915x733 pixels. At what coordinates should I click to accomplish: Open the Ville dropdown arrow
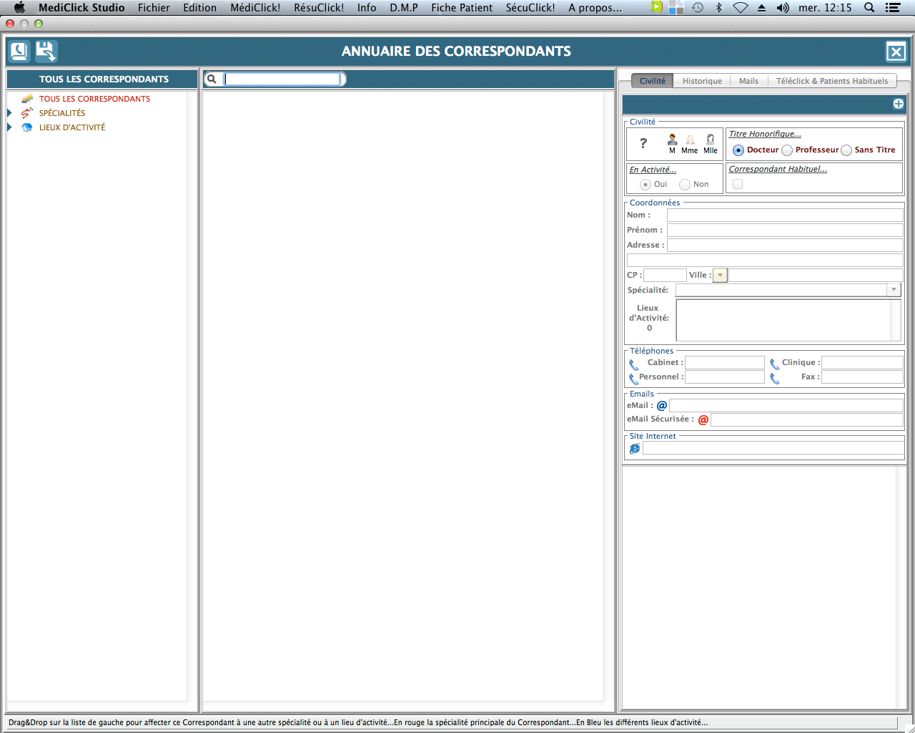tap(720, 275)
